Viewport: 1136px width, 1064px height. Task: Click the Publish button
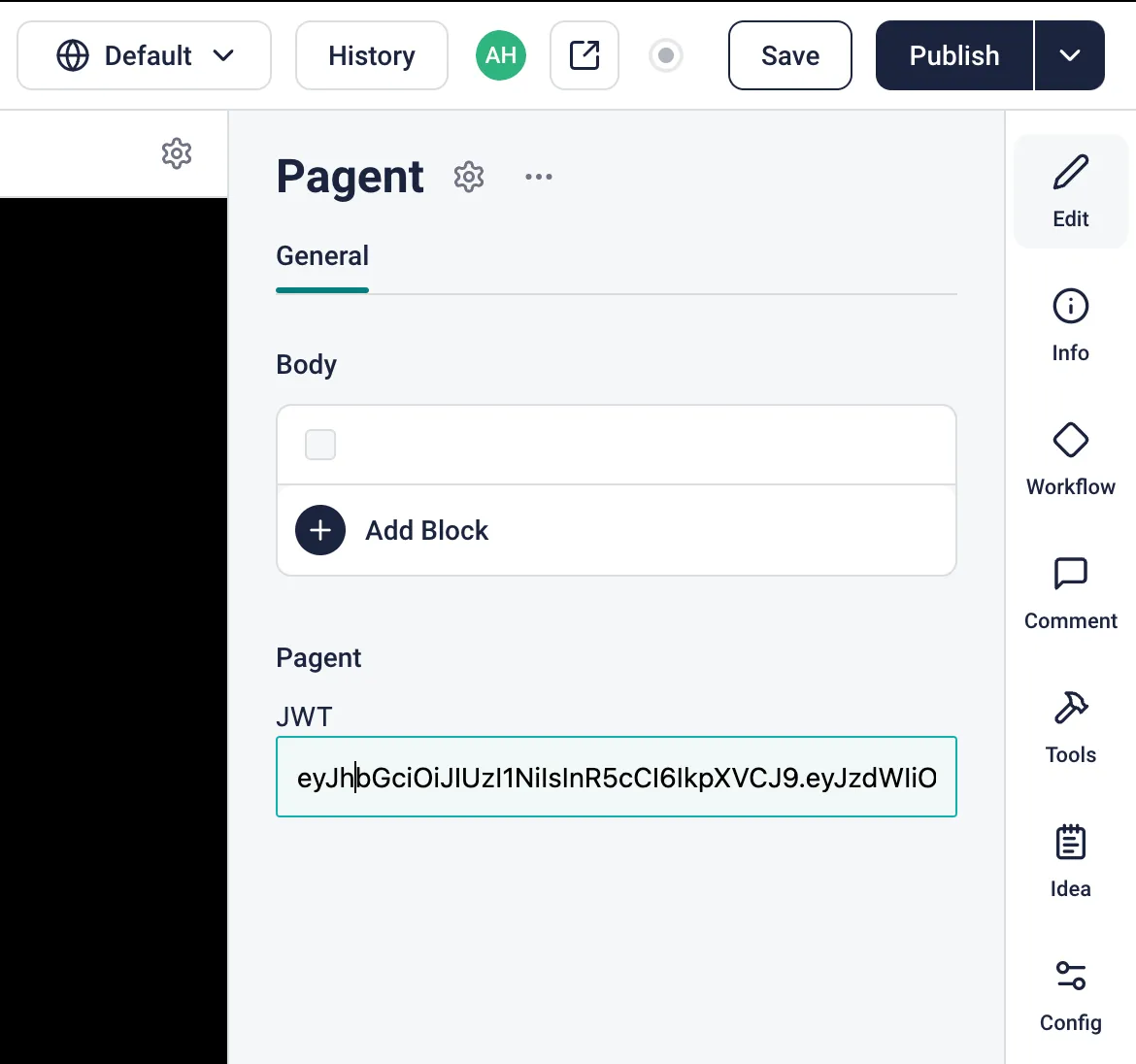click(954, 55)
